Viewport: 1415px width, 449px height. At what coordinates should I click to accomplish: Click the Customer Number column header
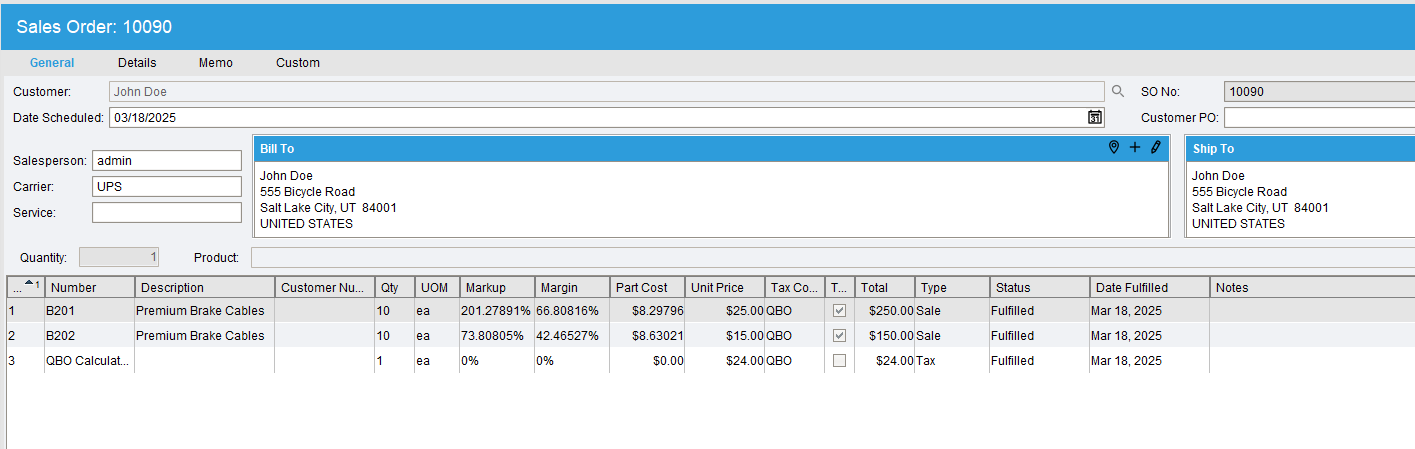[x=325, y=287]
